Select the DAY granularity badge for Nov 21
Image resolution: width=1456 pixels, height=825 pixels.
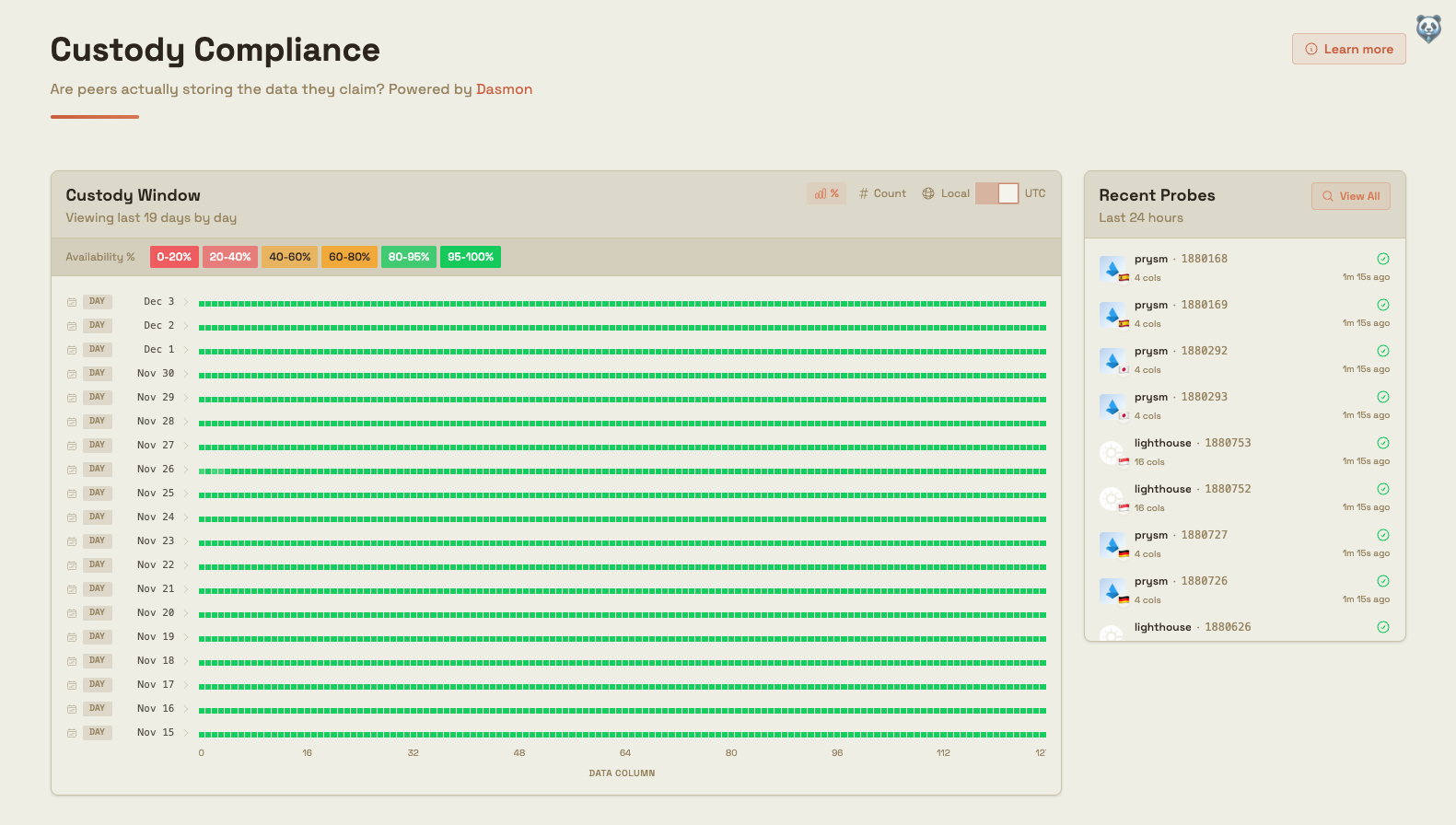pyautogui.click(x=98, y=588)
